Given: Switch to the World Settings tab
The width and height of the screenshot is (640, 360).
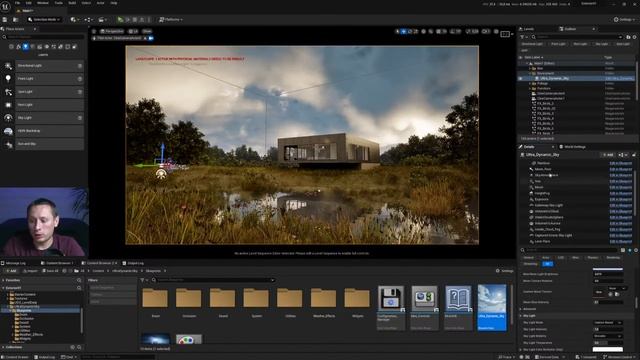Looking at the screenshot, I should (573, 147).
